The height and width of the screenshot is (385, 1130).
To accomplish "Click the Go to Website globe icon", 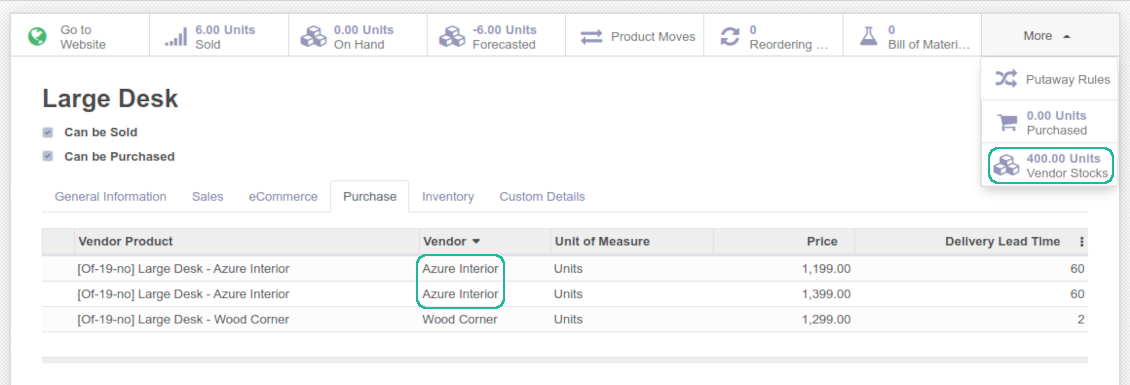I will [37, 36].
